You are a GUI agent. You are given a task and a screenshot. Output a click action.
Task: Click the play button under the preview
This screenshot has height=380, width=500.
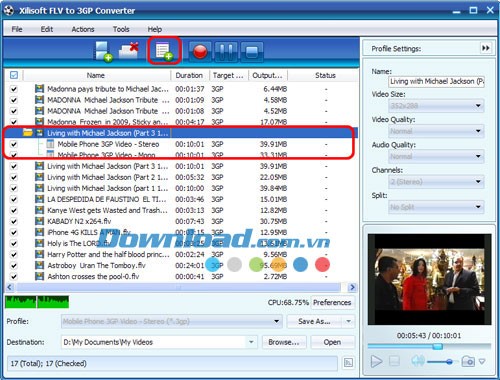pos(376,361)
